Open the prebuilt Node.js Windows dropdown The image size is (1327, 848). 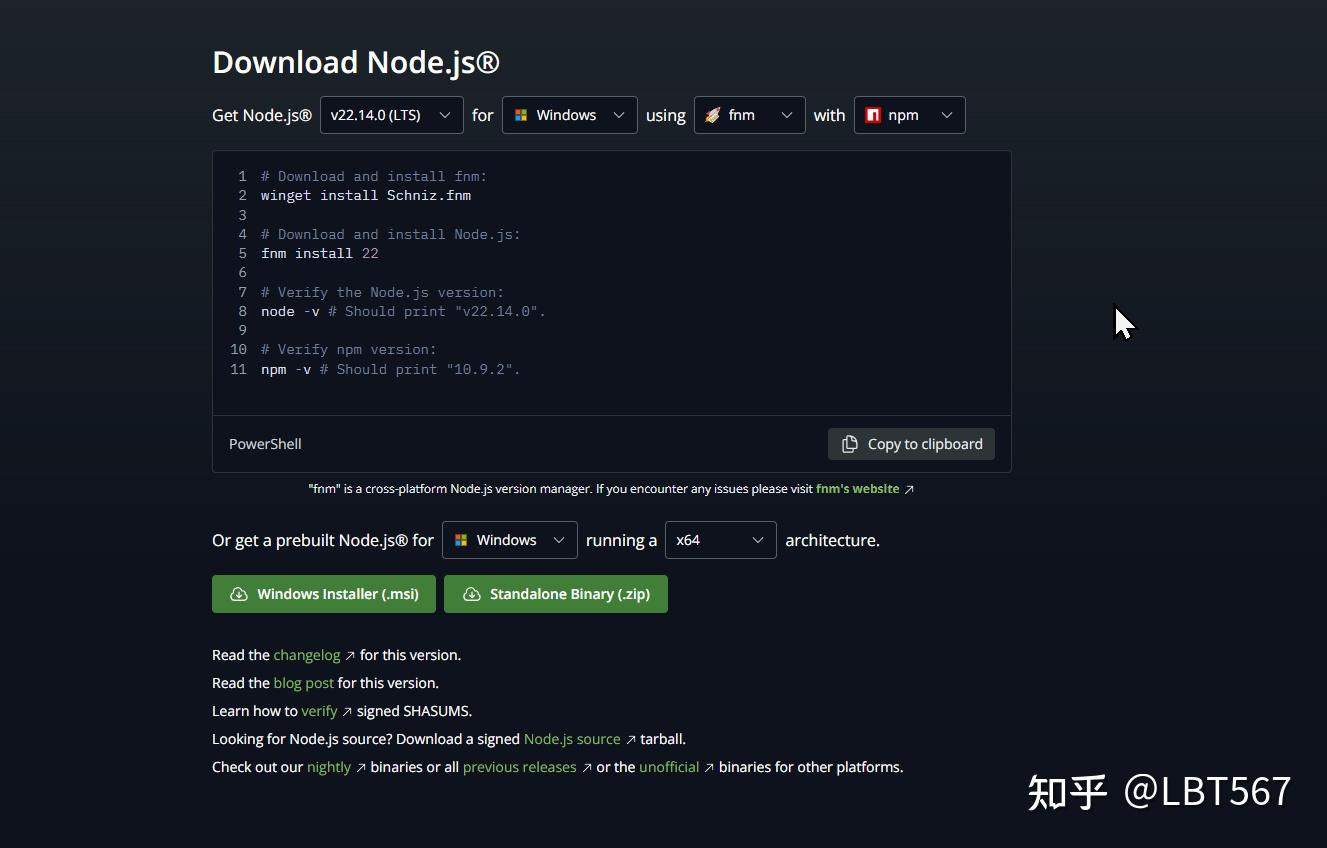pos(509,540)
